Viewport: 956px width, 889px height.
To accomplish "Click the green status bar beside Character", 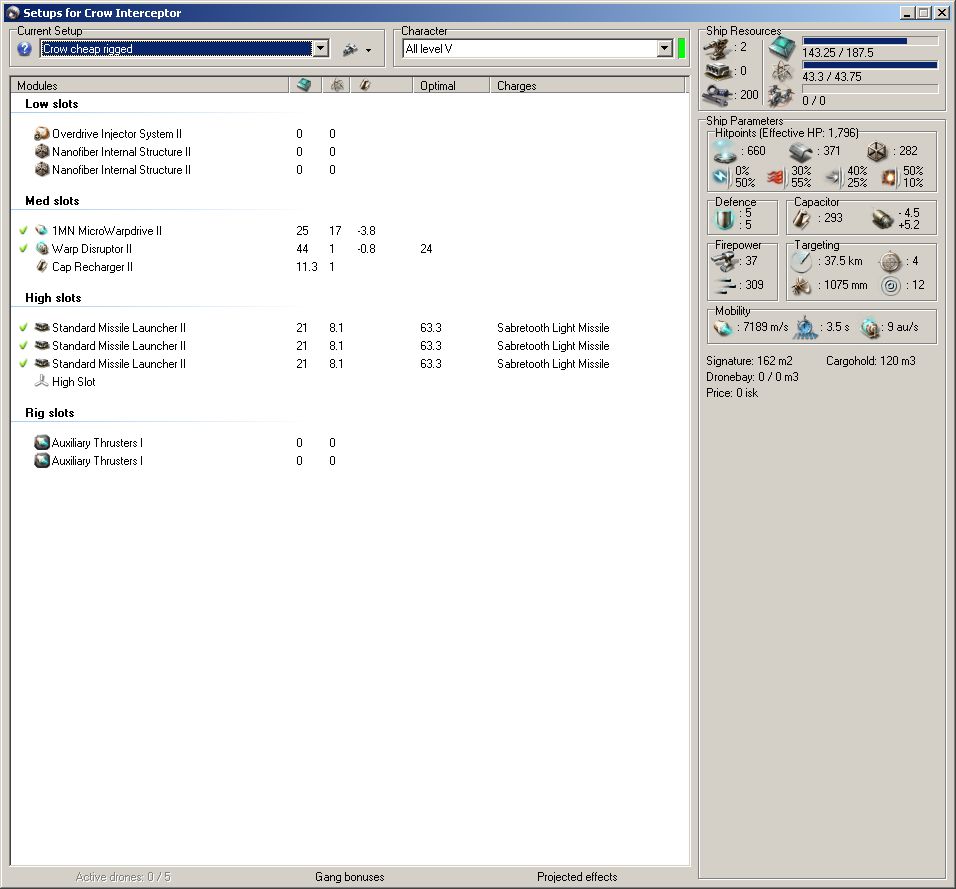I will click(681, 49).
